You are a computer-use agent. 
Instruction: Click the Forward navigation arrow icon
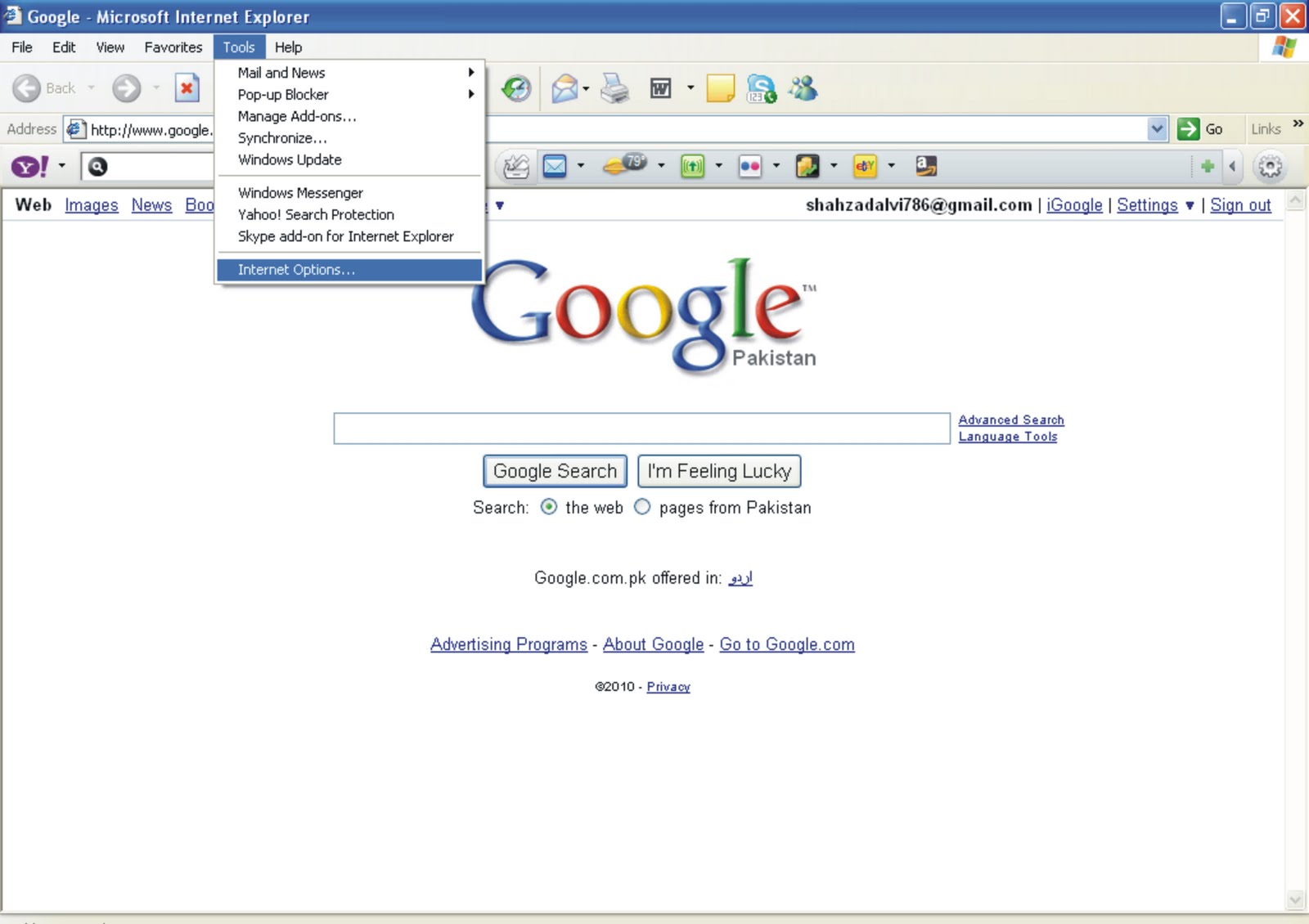click(126, 88)
